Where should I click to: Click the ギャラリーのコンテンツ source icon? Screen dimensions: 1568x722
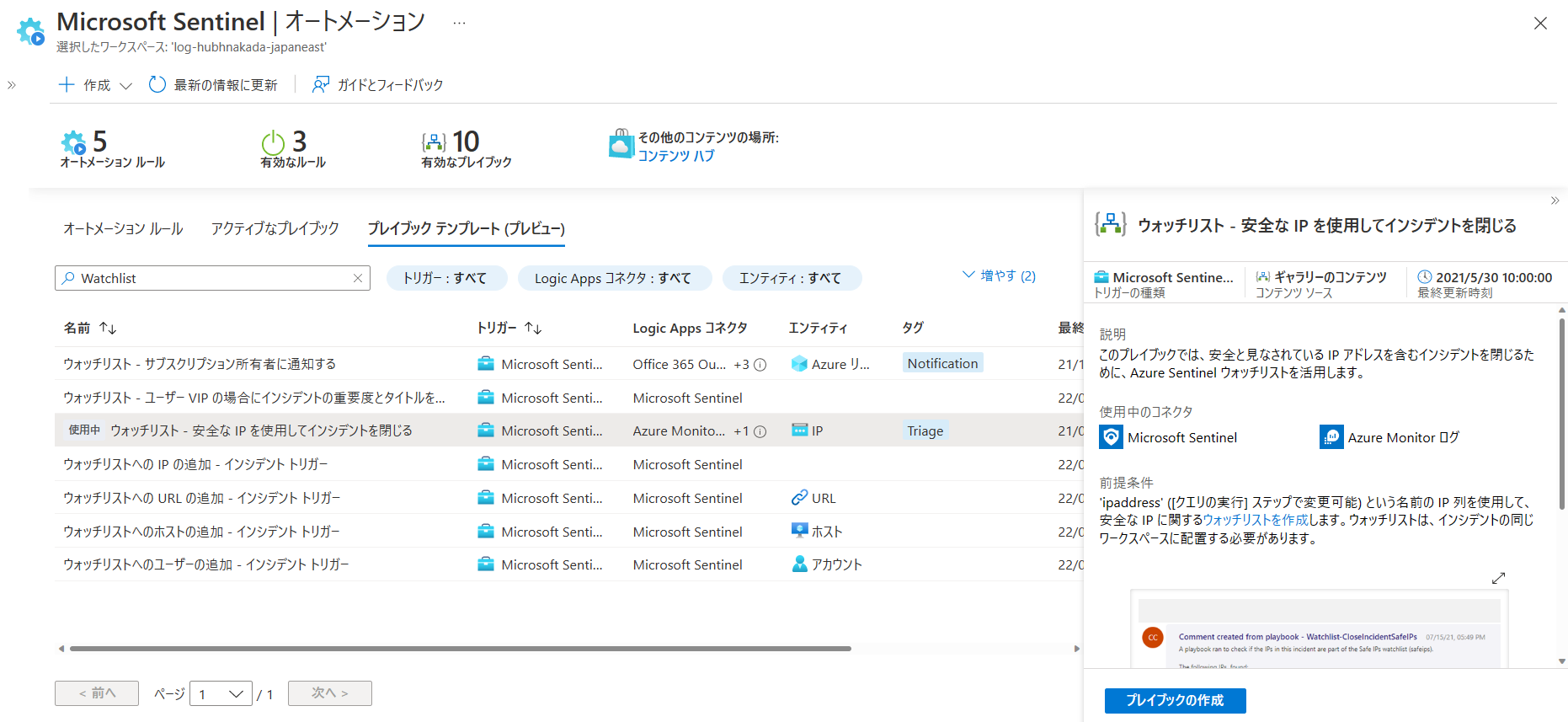coord(1263,277)
